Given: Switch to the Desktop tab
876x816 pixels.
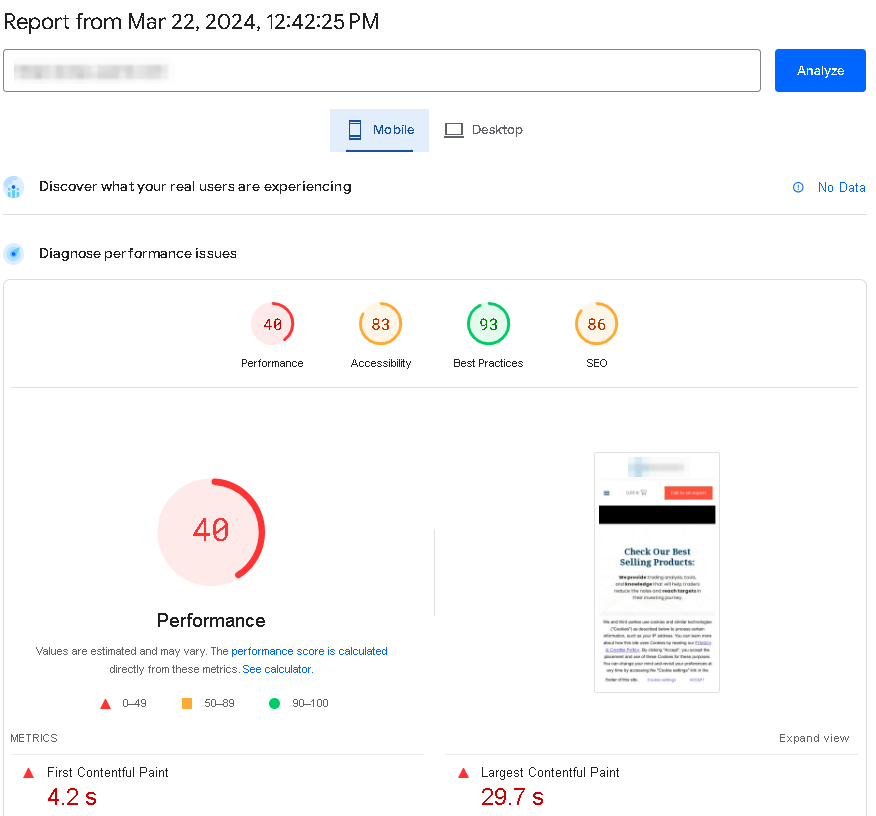Looking at the screenshot, I should (483, 130).
